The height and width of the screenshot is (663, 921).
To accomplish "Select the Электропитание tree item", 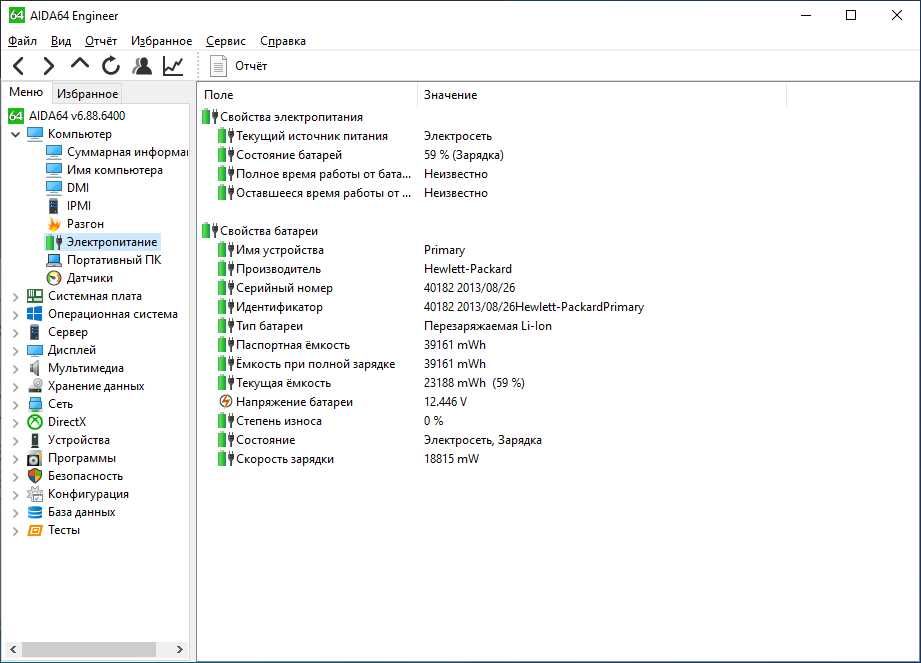I will (x=112, y=242).
